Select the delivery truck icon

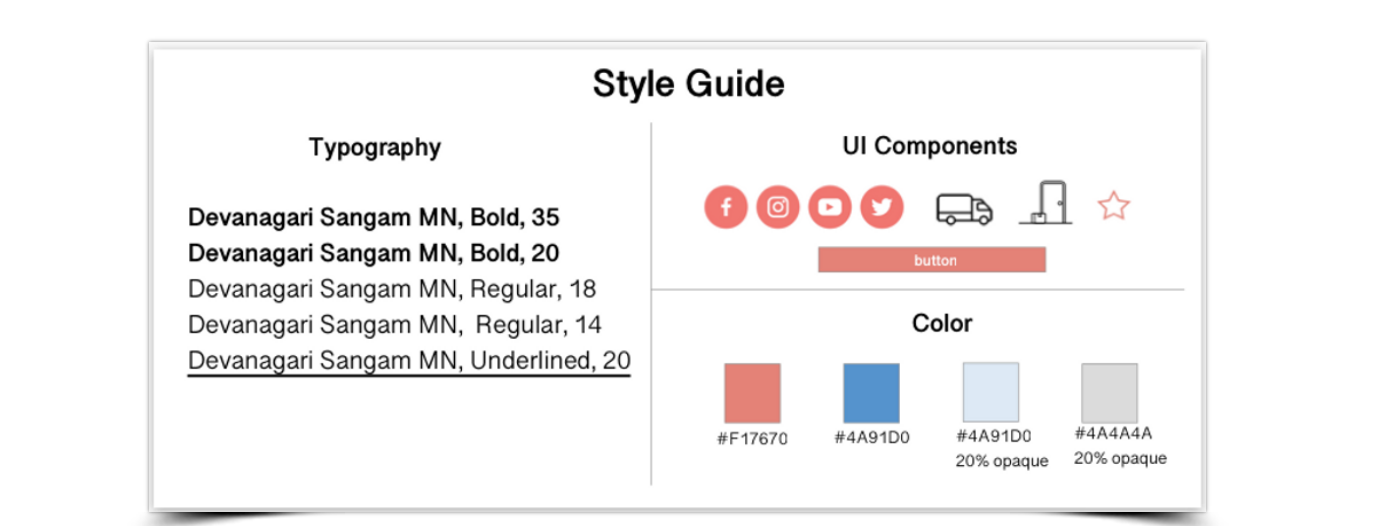point(964,209)
